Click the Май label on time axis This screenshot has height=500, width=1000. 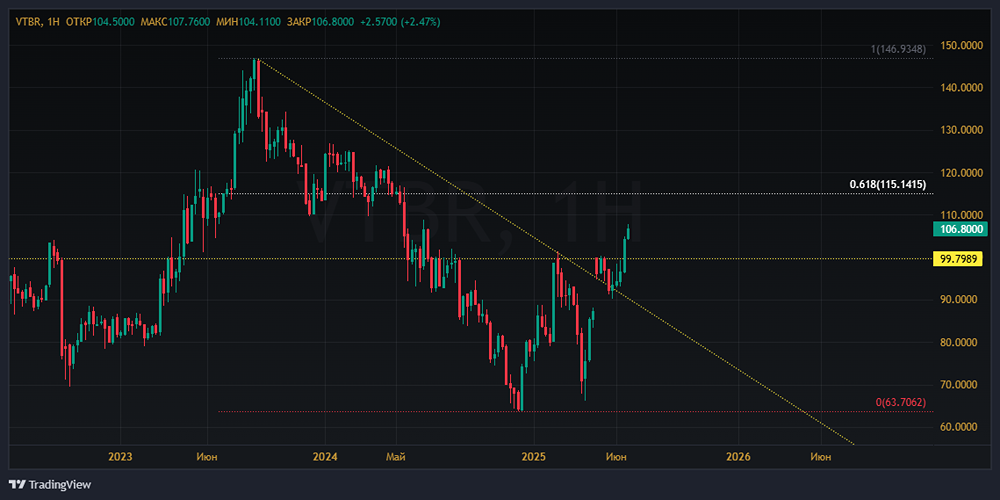395,457
